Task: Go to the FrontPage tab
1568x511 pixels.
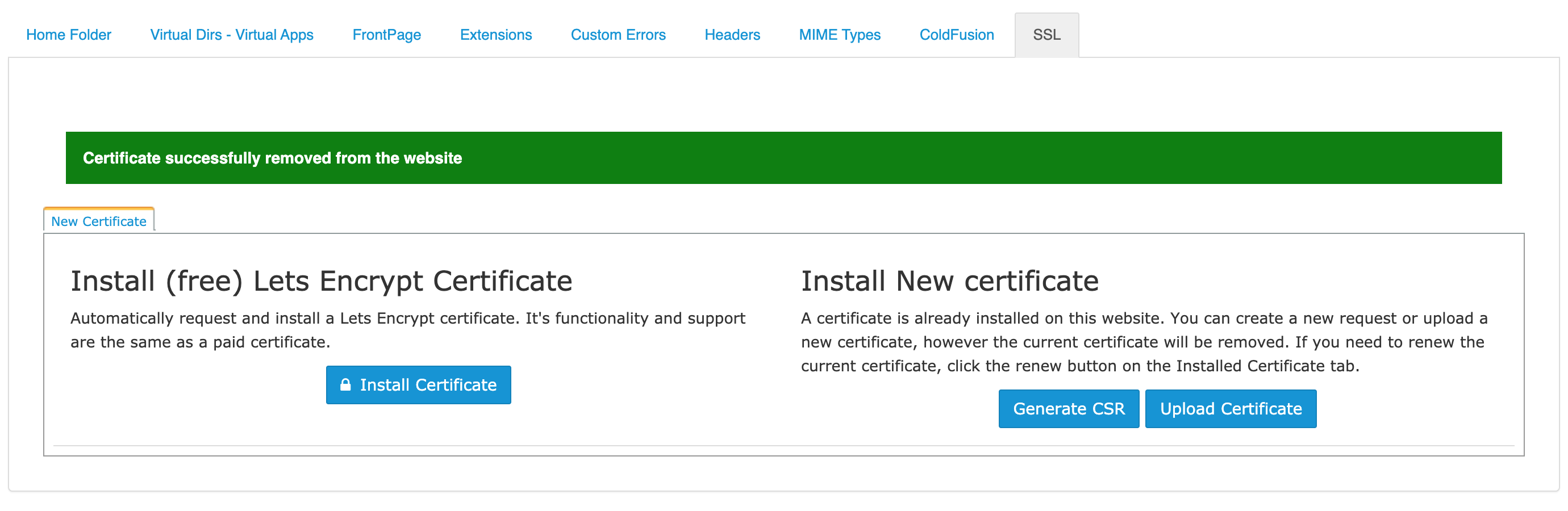Action: click(x=386, y=35)
